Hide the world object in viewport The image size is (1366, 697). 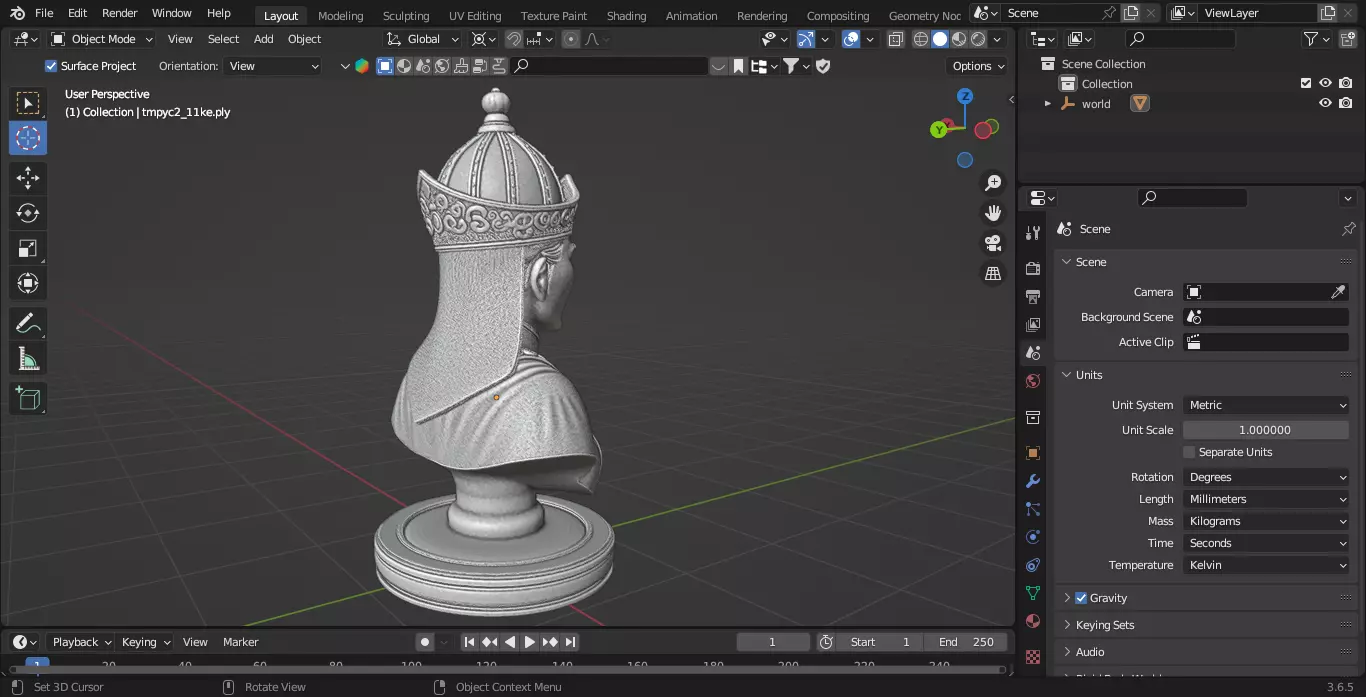(x=1325, y=104)
